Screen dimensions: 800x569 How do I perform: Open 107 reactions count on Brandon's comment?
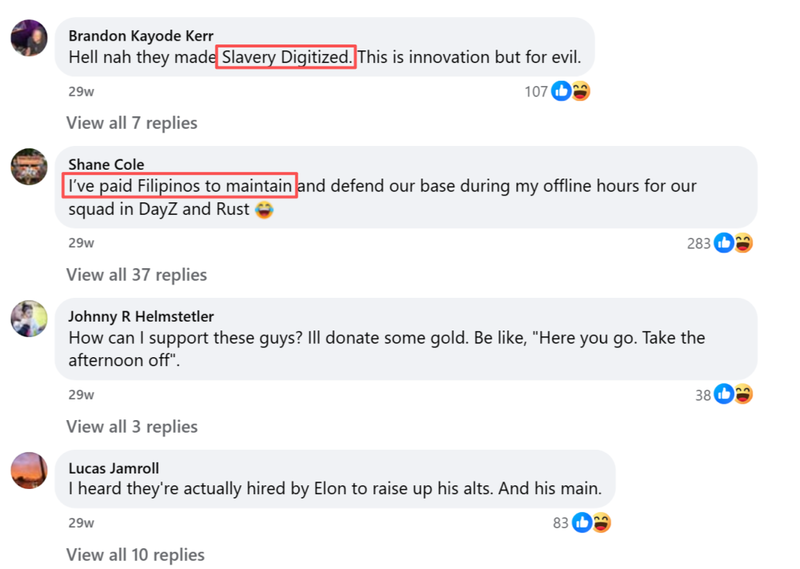point(536,91)
